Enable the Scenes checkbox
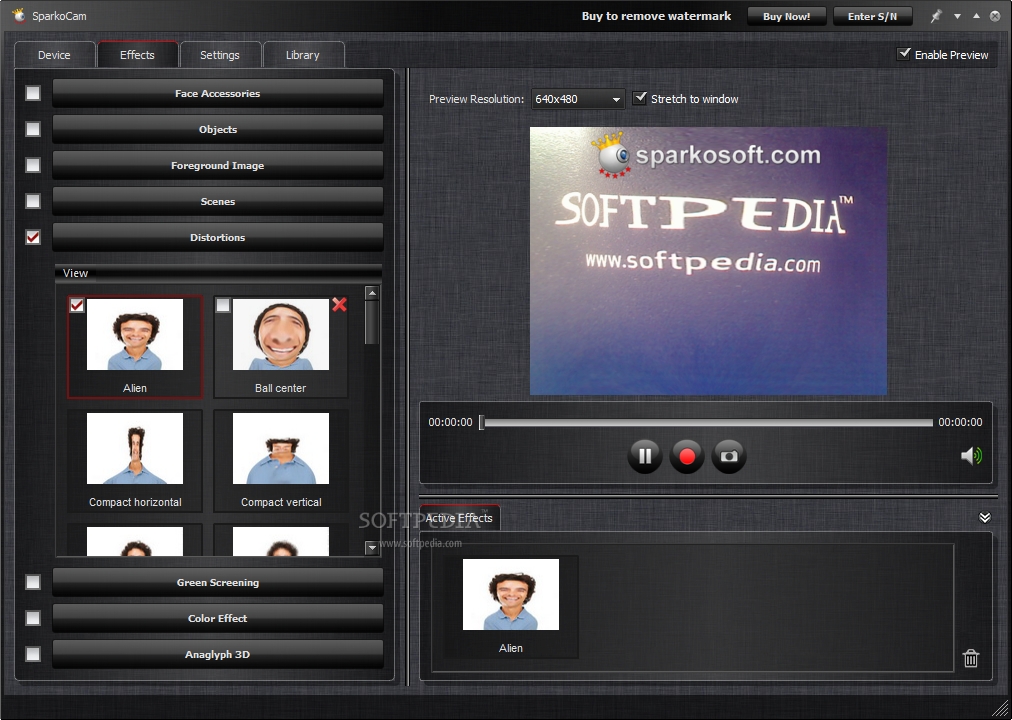1012x720 pixels. [33, 201]
